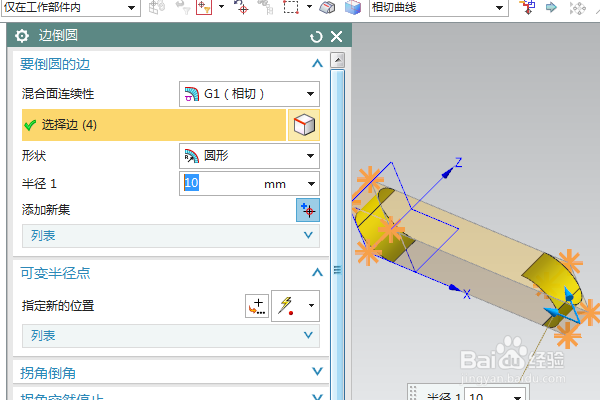
Task: Expand the 拐角倒角 section
Action: click(x=317, y=372)
